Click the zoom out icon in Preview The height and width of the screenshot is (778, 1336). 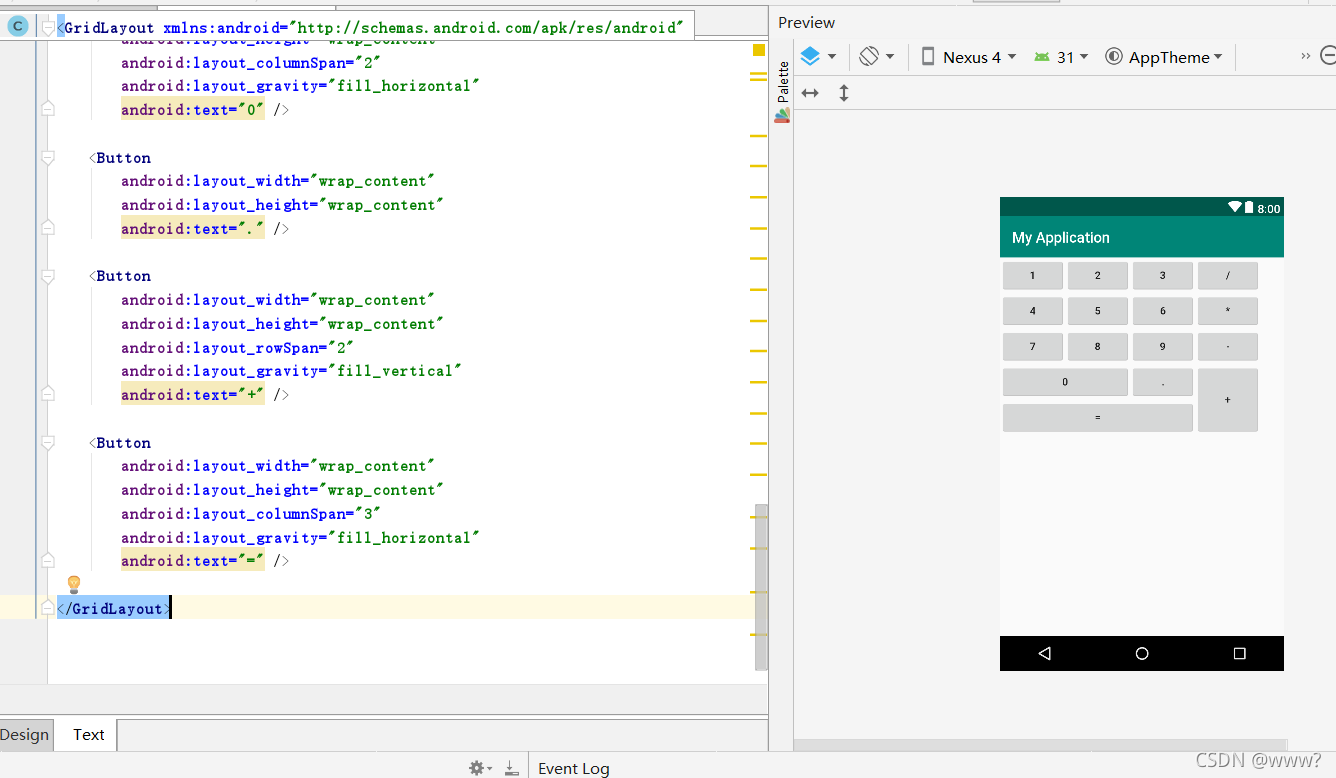[x=1328, y=56]
